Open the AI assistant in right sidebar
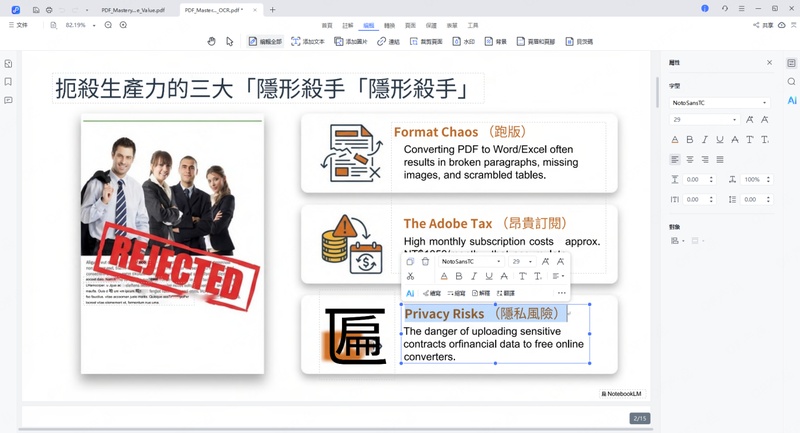The height and width of the screenshot is (433, 800). (x=791, y=100)
